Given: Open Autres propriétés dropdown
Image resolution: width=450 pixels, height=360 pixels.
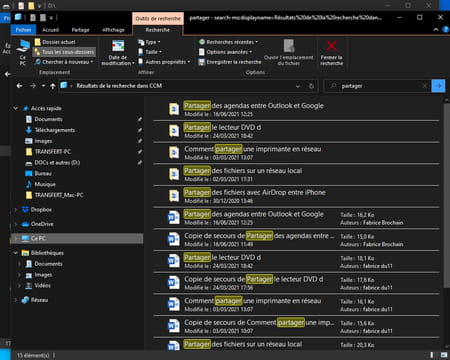Looking at the screenshot, I should (164, 62).
